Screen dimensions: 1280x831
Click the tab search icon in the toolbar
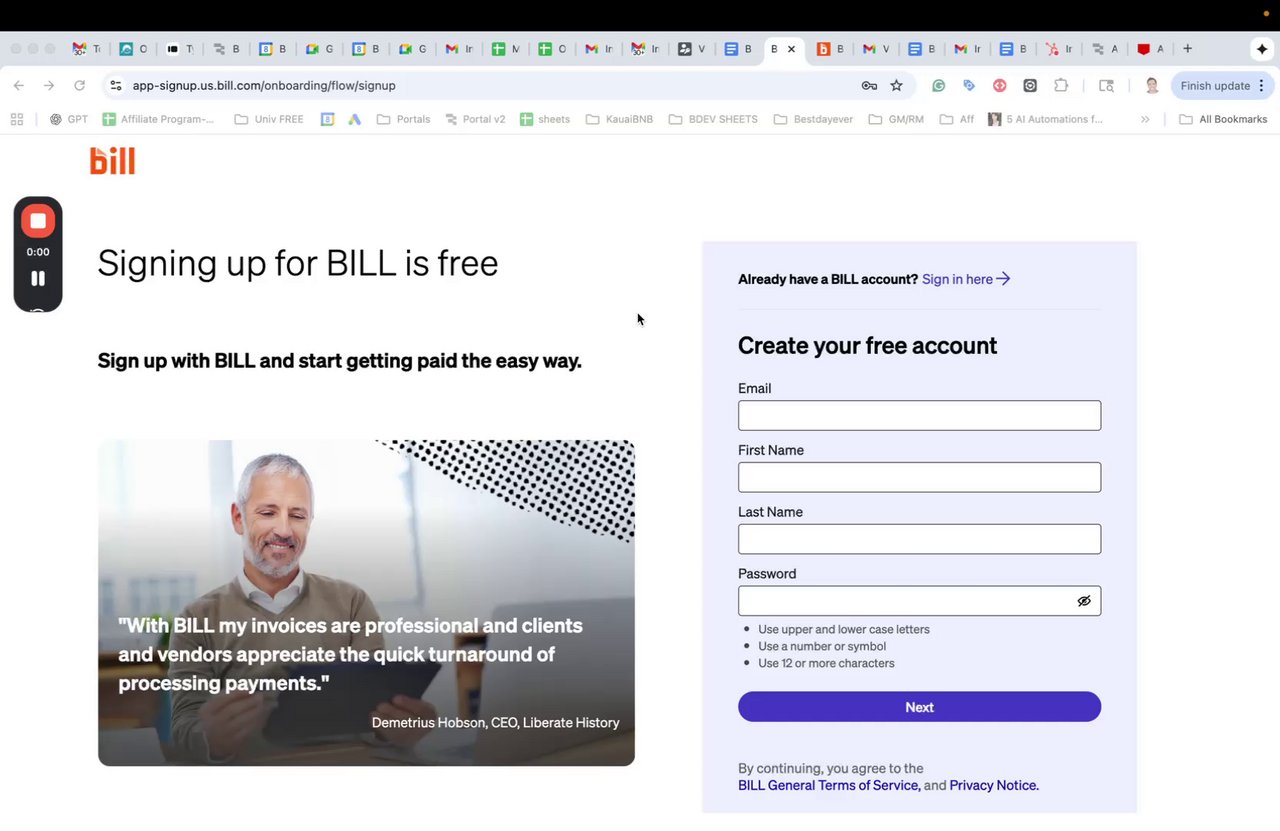pyautogui.click(x=1106, y=86)
